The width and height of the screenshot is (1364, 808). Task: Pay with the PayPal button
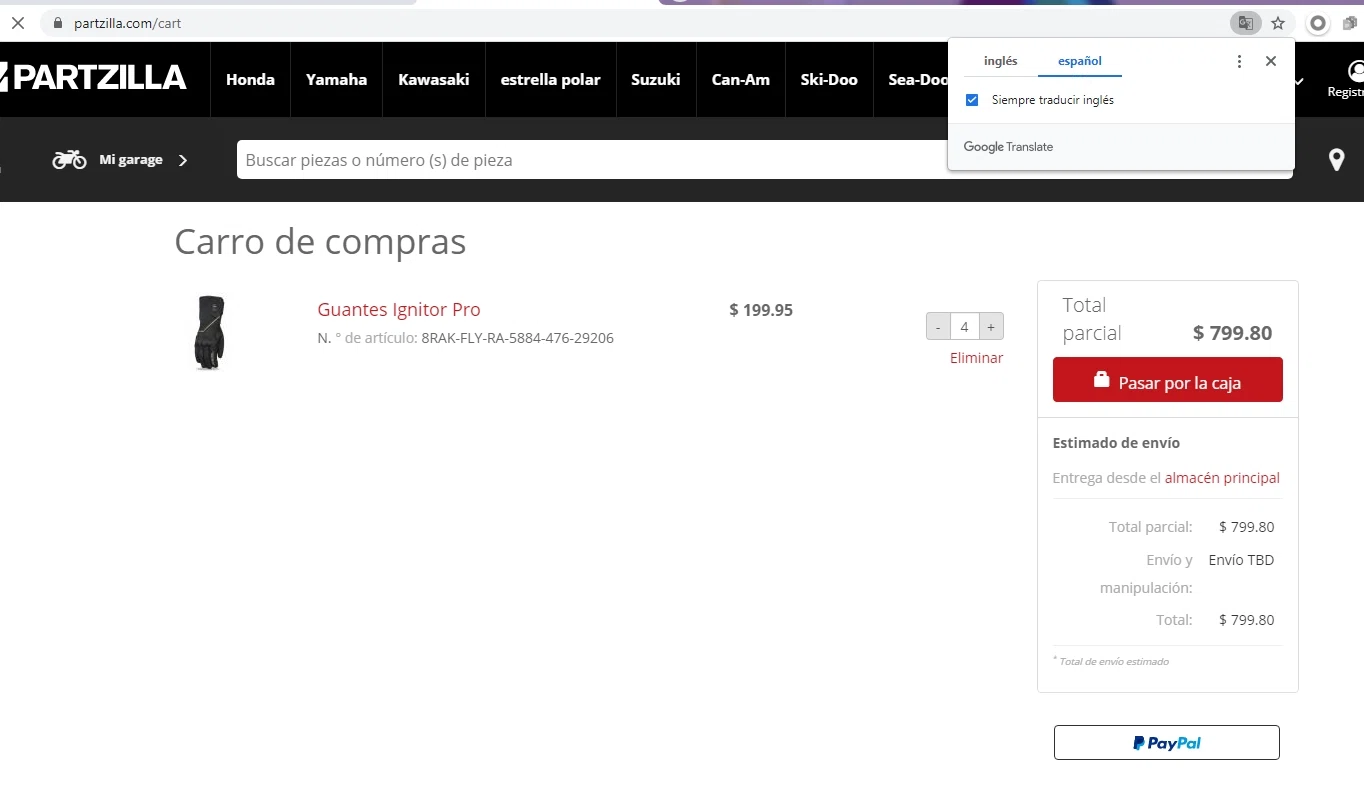click(1166, 743)
